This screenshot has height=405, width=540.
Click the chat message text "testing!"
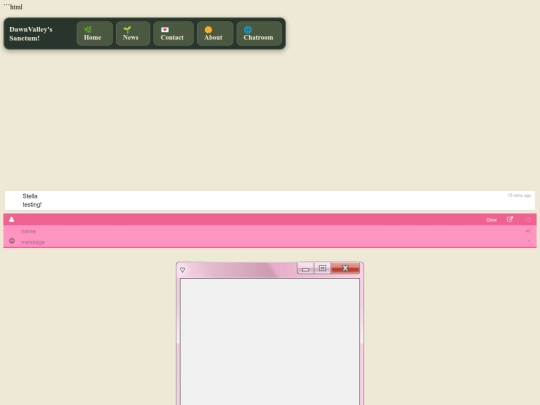pyautogui.click(x=32, y=205)
